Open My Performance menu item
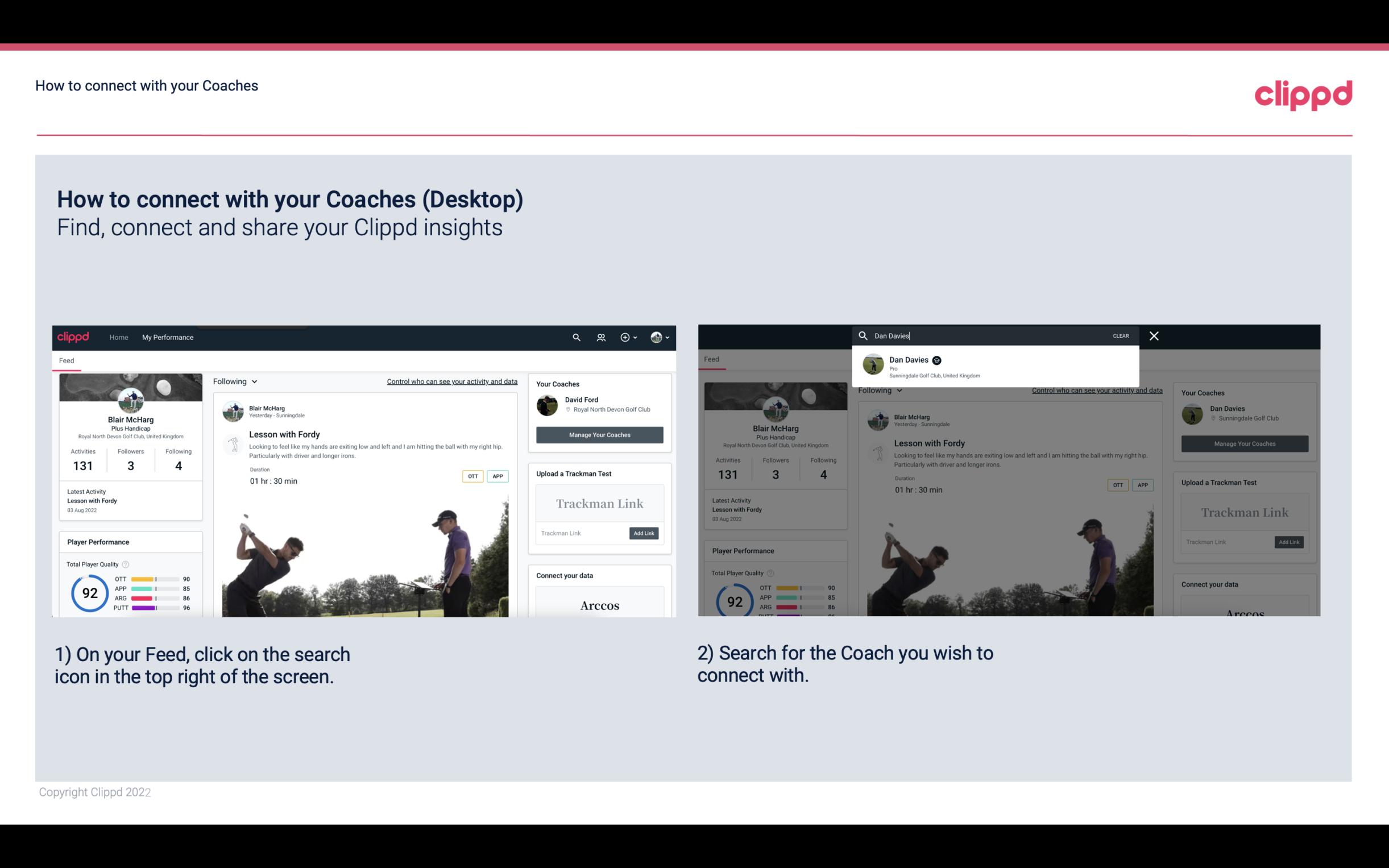 coord(168,337)
